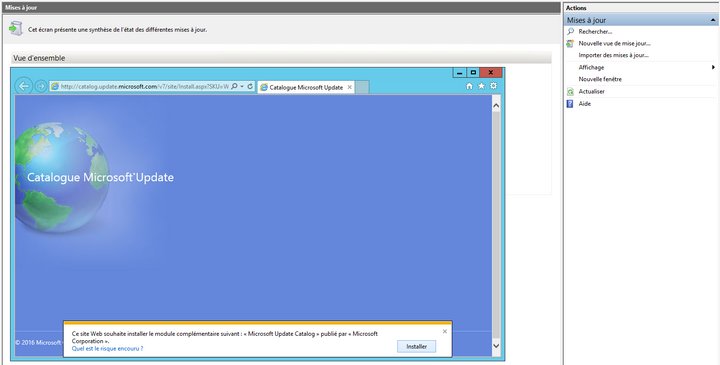This screenshot has width=720, height=365.
Task: Click the search magnifier in address bar
Action: coord(234,86)
